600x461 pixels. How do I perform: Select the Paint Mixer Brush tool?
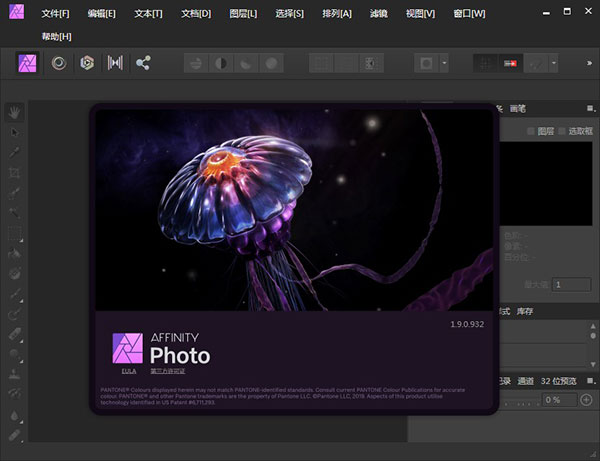click(15, 314)
